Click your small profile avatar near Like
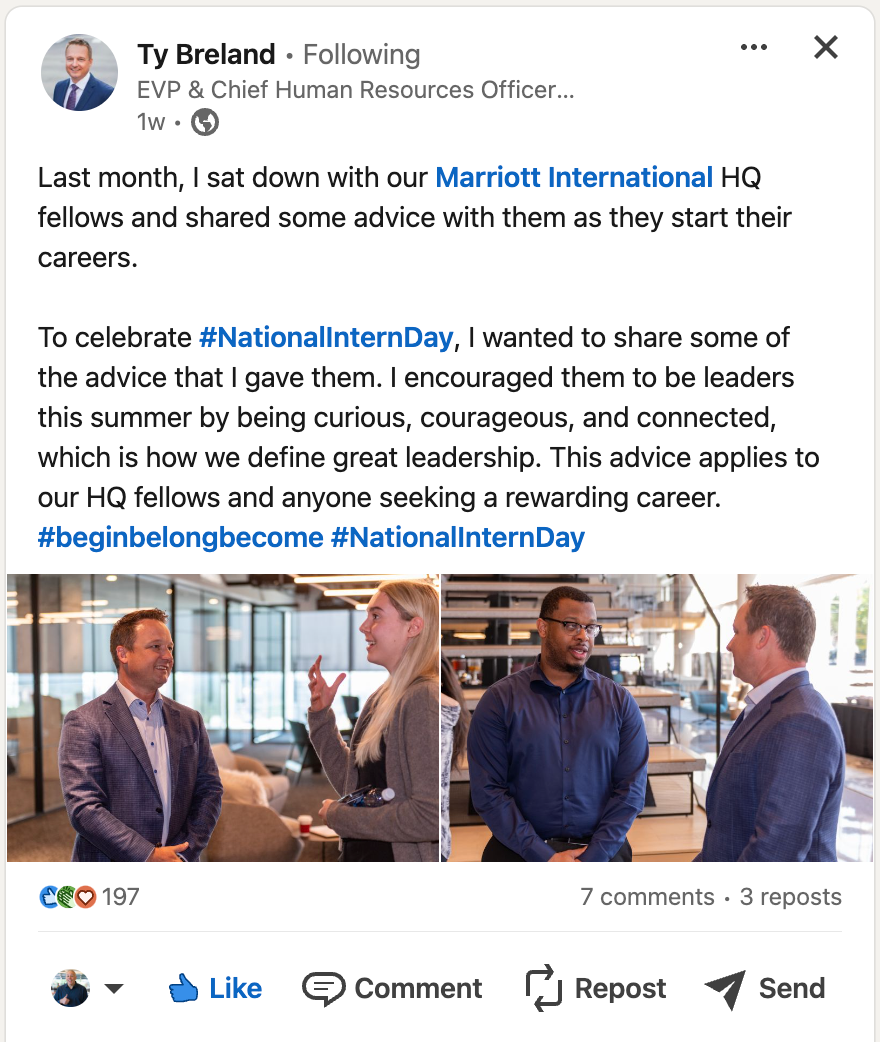880x1042 pixels. [70, 989]
